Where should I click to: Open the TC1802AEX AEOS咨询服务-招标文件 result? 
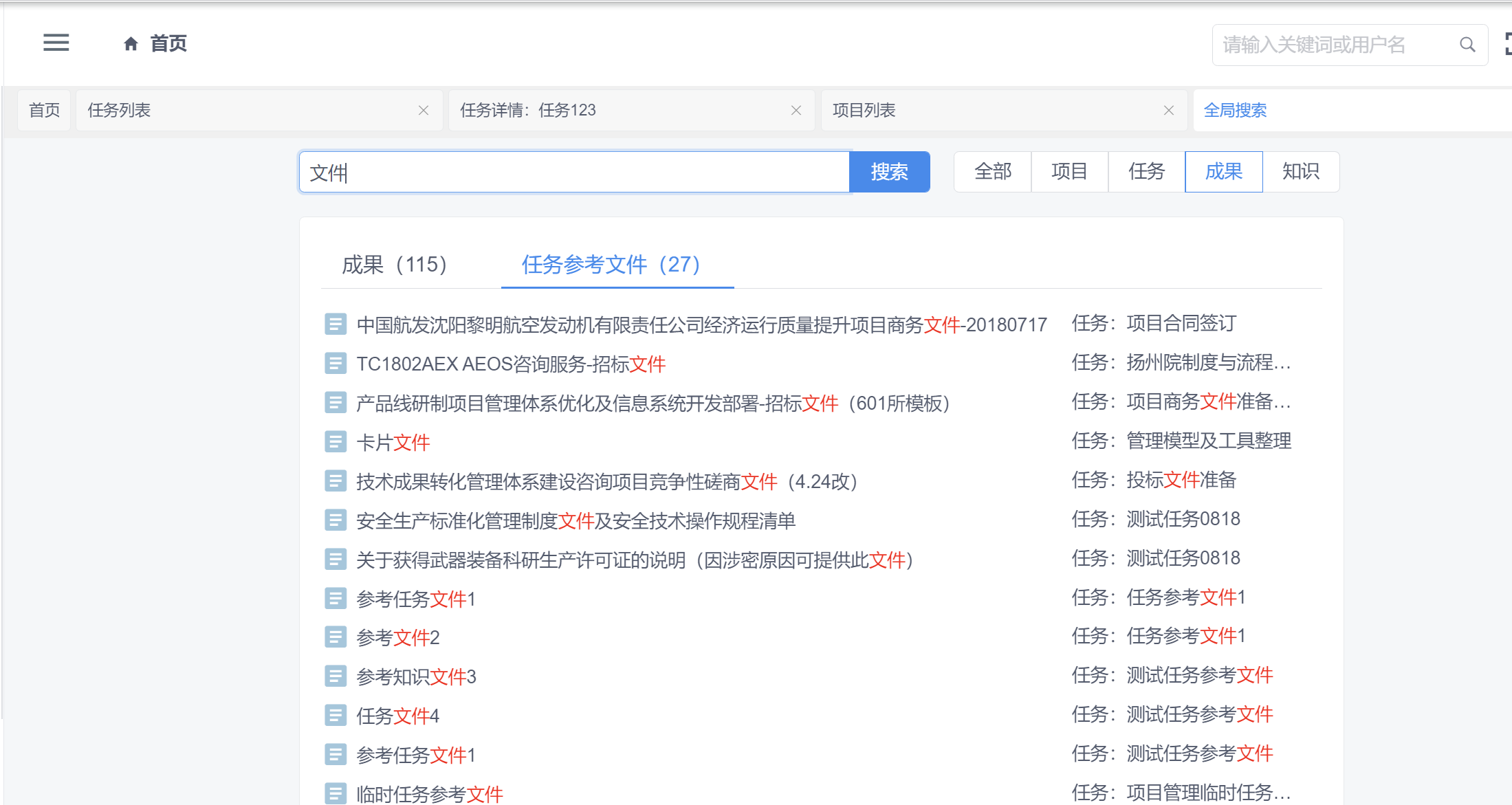(510, 364)
